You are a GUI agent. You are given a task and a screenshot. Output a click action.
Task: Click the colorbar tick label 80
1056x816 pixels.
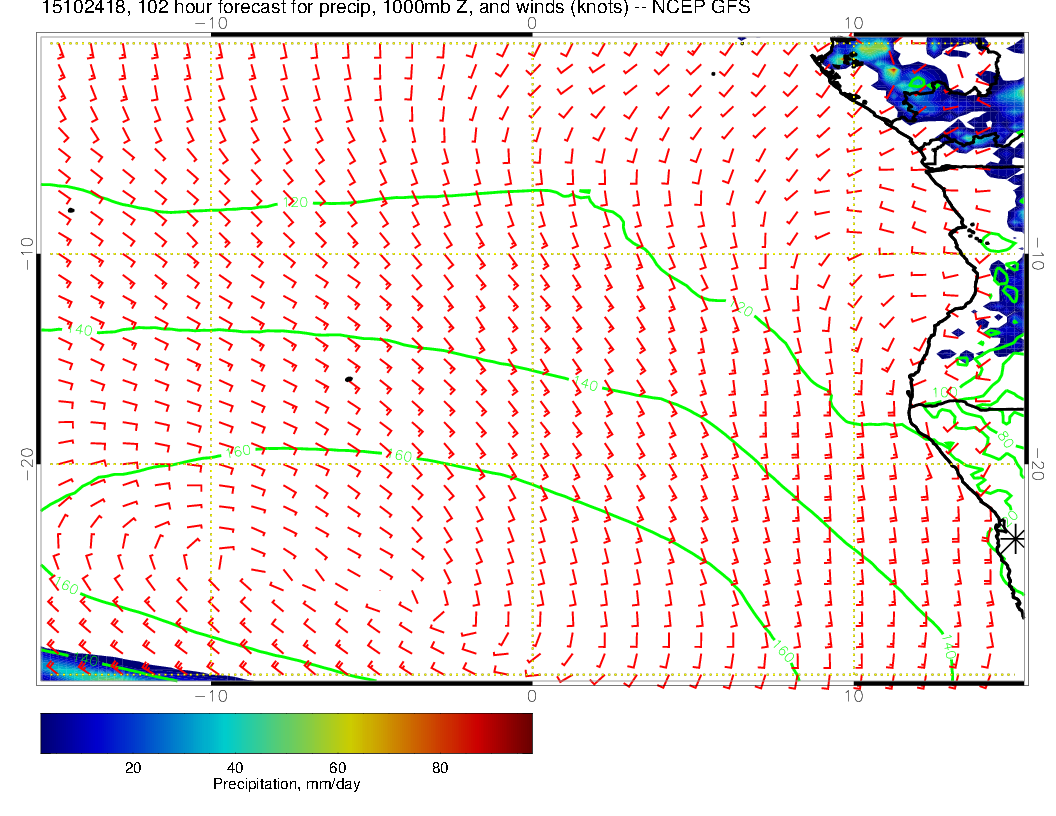[x=439, y=767]
